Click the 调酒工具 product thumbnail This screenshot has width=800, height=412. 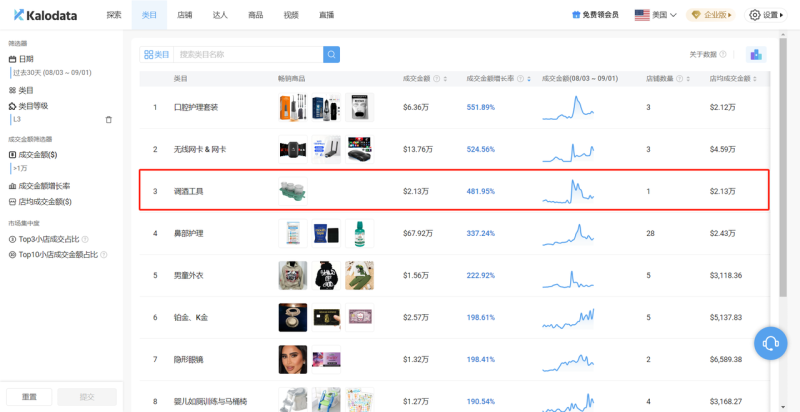pyautogui.click(x=293, y=191)
